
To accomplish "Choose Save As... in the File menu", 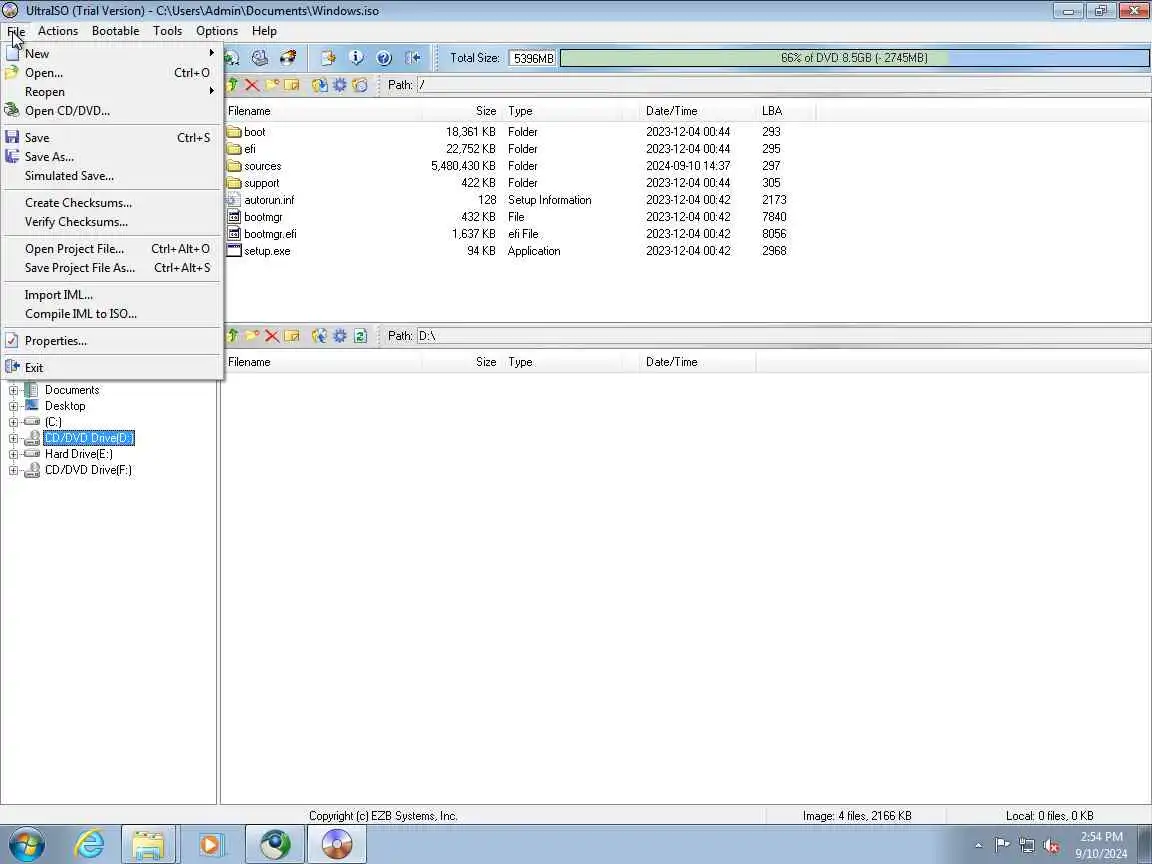I will coord(112,156).
